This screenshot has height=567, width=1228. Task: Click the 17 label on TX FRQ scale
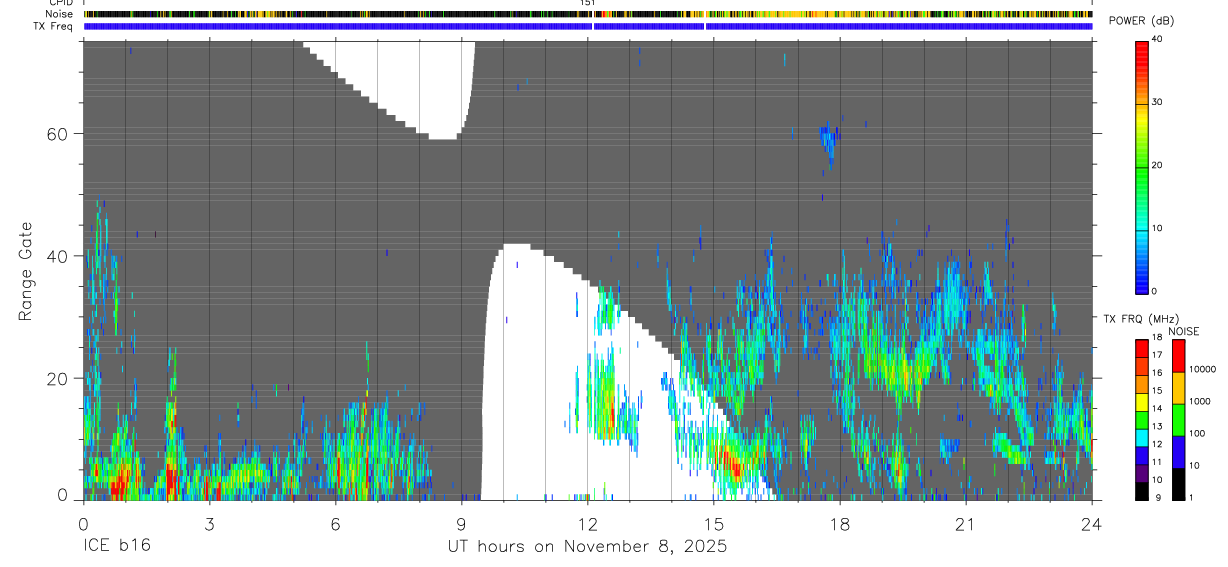pos(1158,355)
